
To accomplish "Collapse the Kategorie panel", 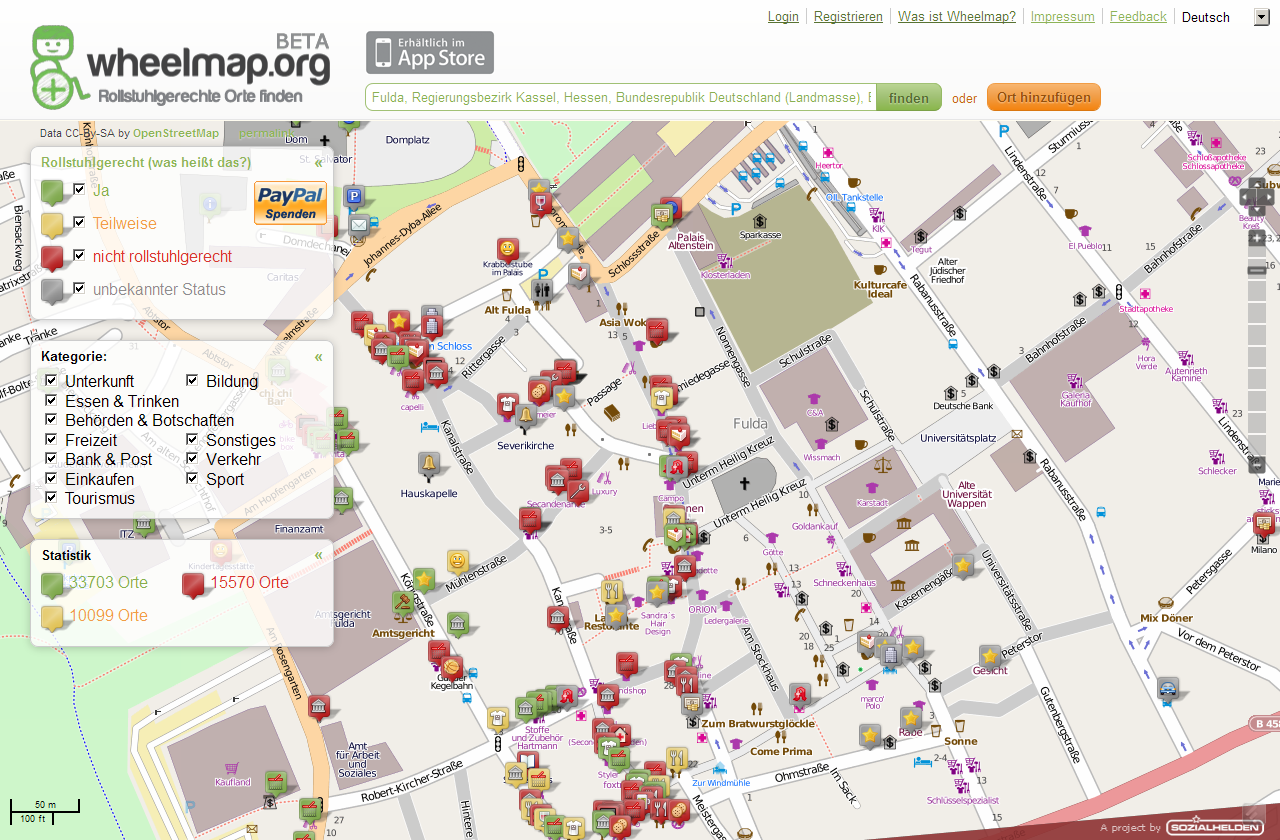I will 319,356.
